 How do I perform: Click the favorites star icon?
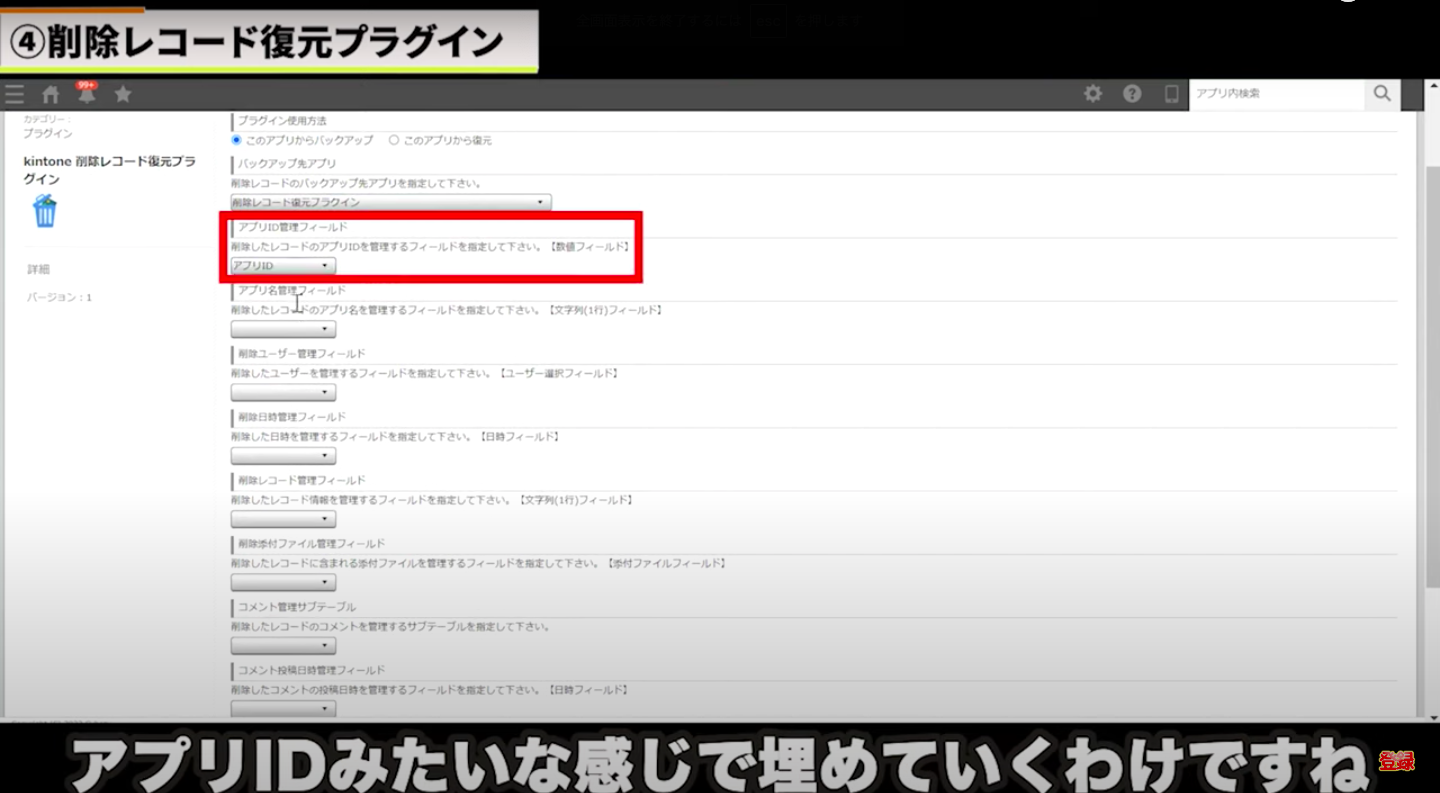[x=123, y=94]
